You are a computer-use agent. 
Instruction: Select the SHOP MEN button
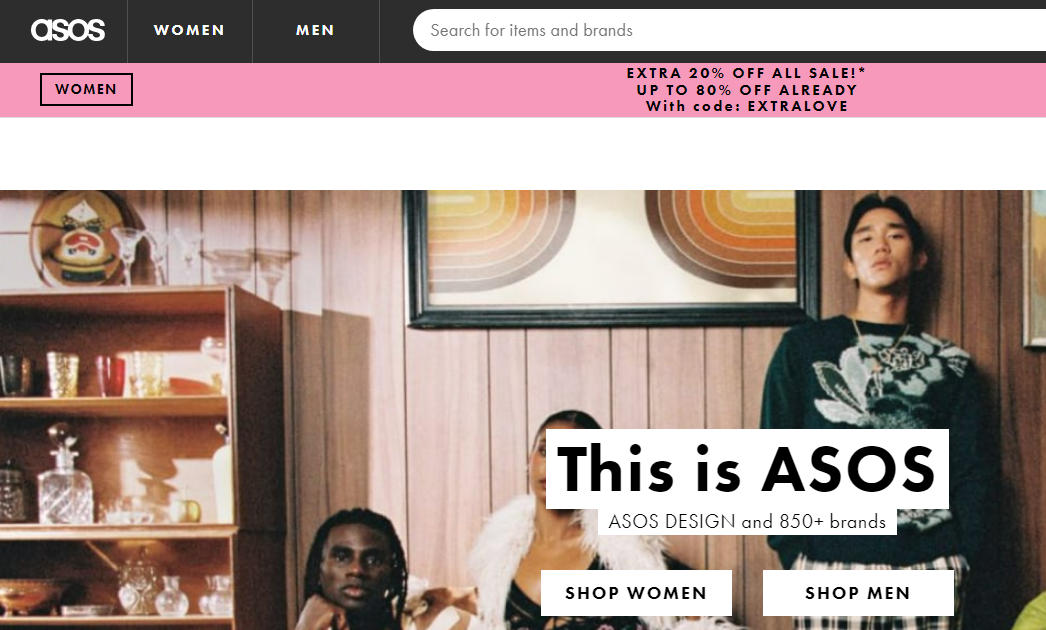pyautogui.click(x=858, y=593)
